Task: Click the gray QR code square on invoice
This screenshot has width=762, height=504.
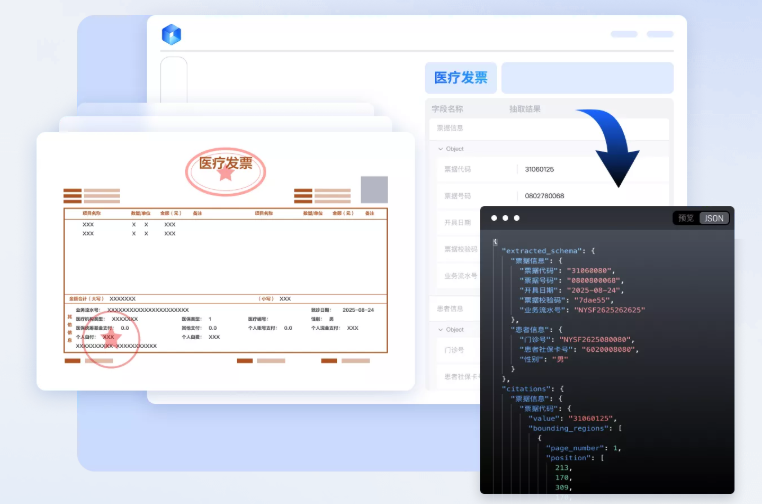Action: (374, 189)
